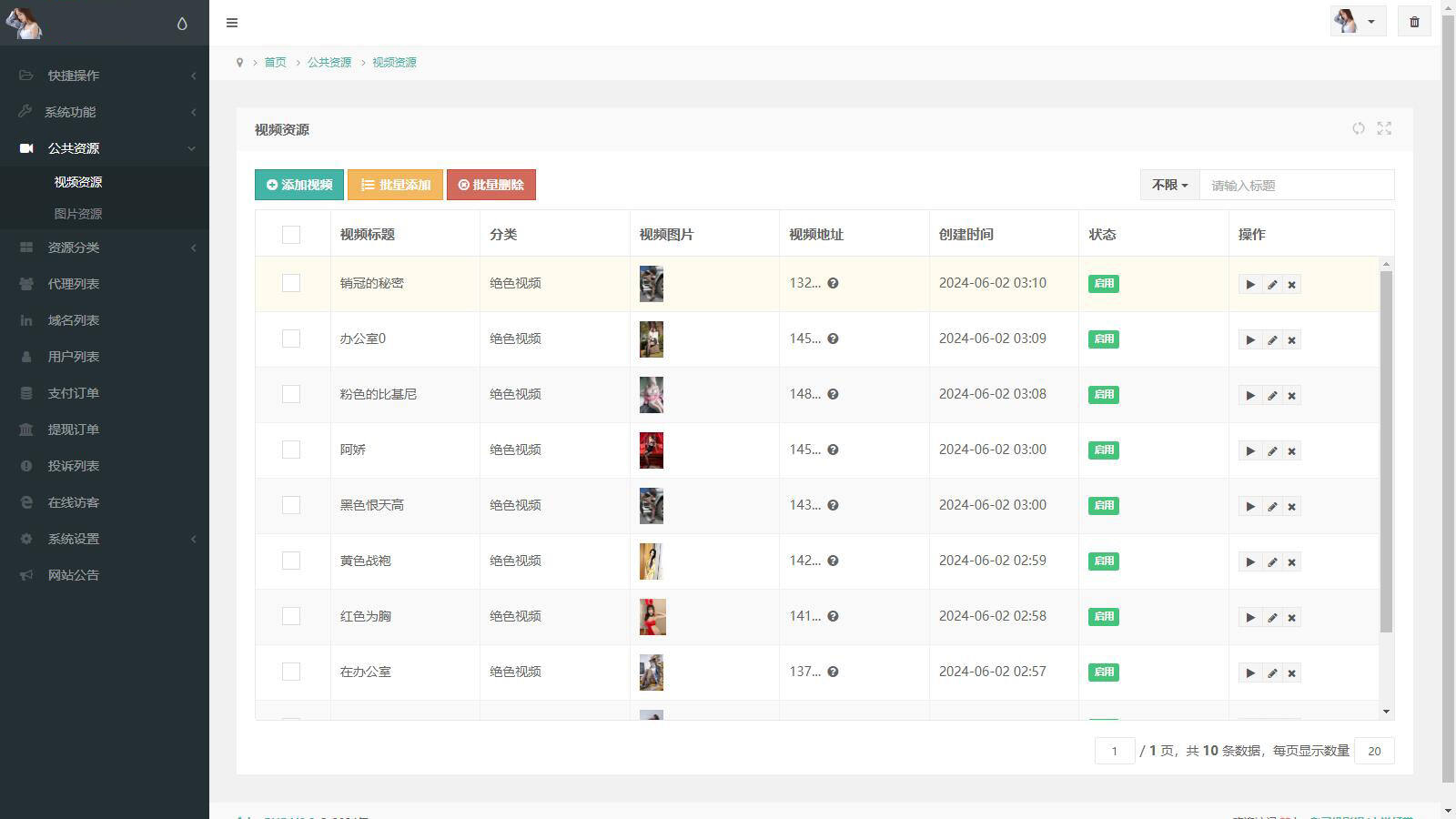Viewport: 1456px width, 819px height.
Task: Edit the 粉色的比基尼 row
Action: (x=1272, y=396)
